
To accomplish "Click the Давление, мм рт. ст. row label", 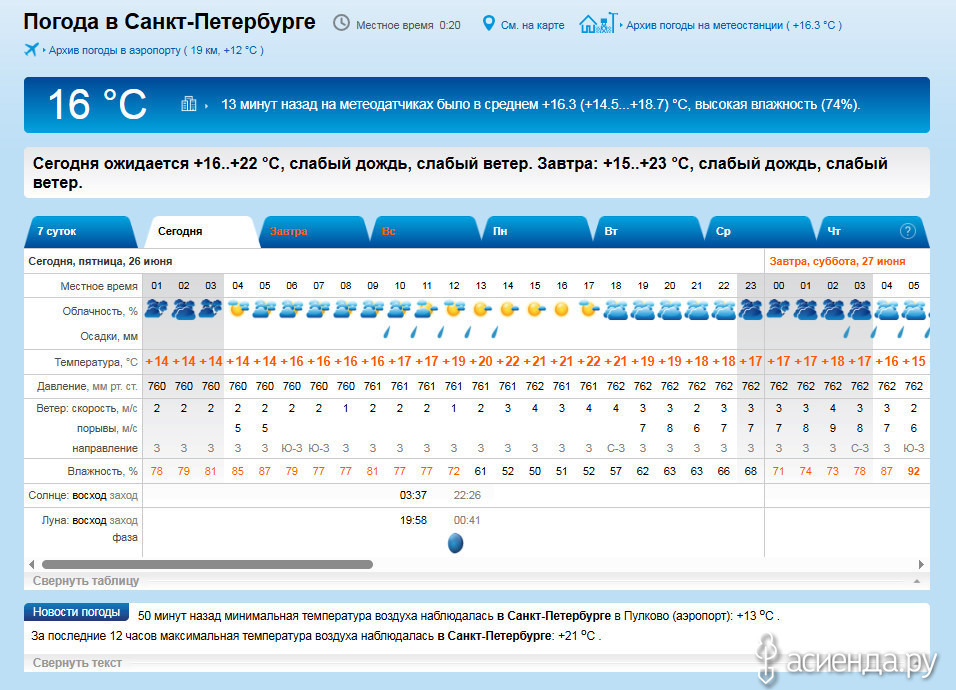I will pos(87,386).
